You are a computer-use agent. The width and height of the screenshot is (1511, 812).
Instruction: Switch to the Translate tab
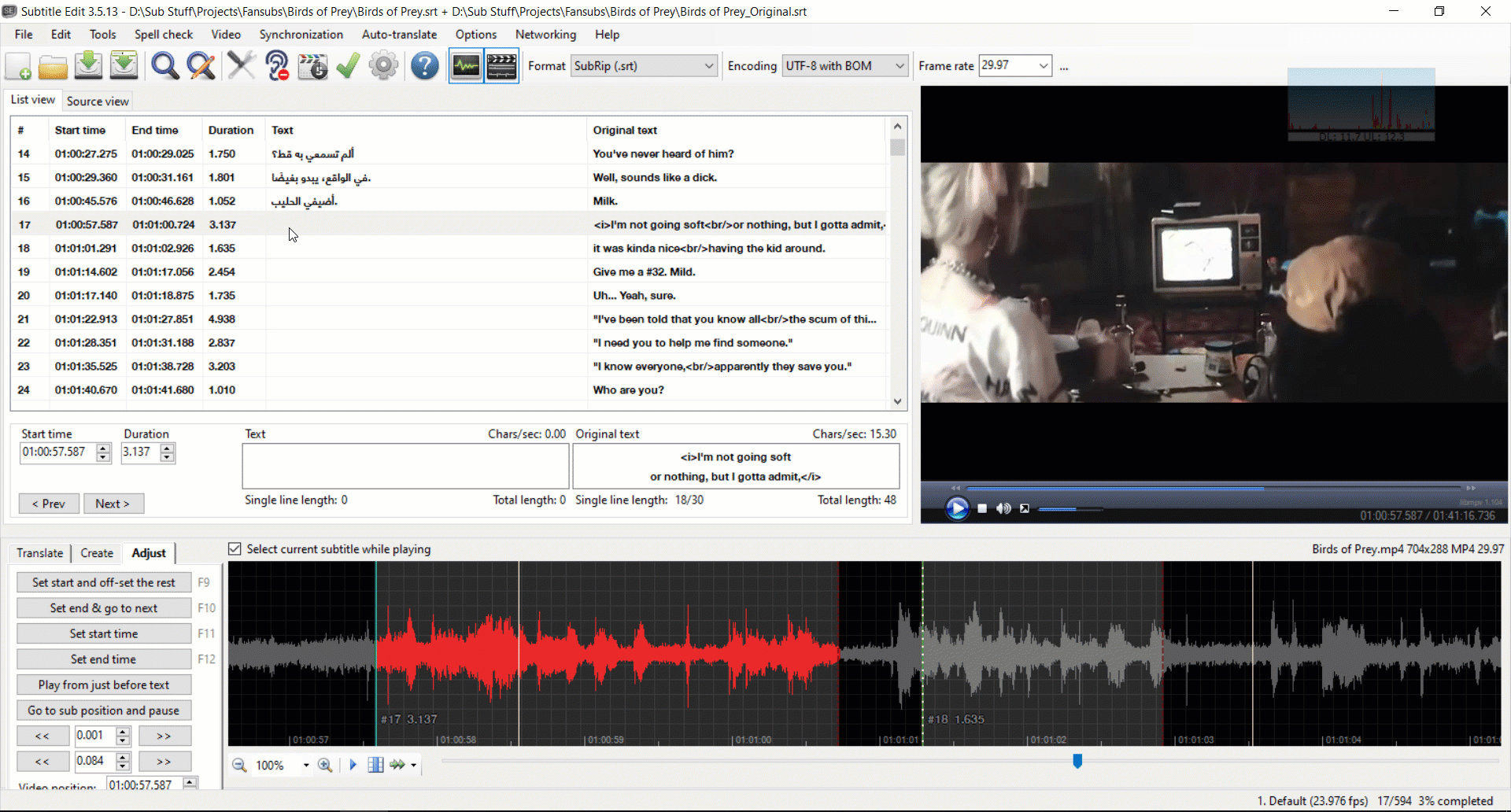[x=39, y=553]
